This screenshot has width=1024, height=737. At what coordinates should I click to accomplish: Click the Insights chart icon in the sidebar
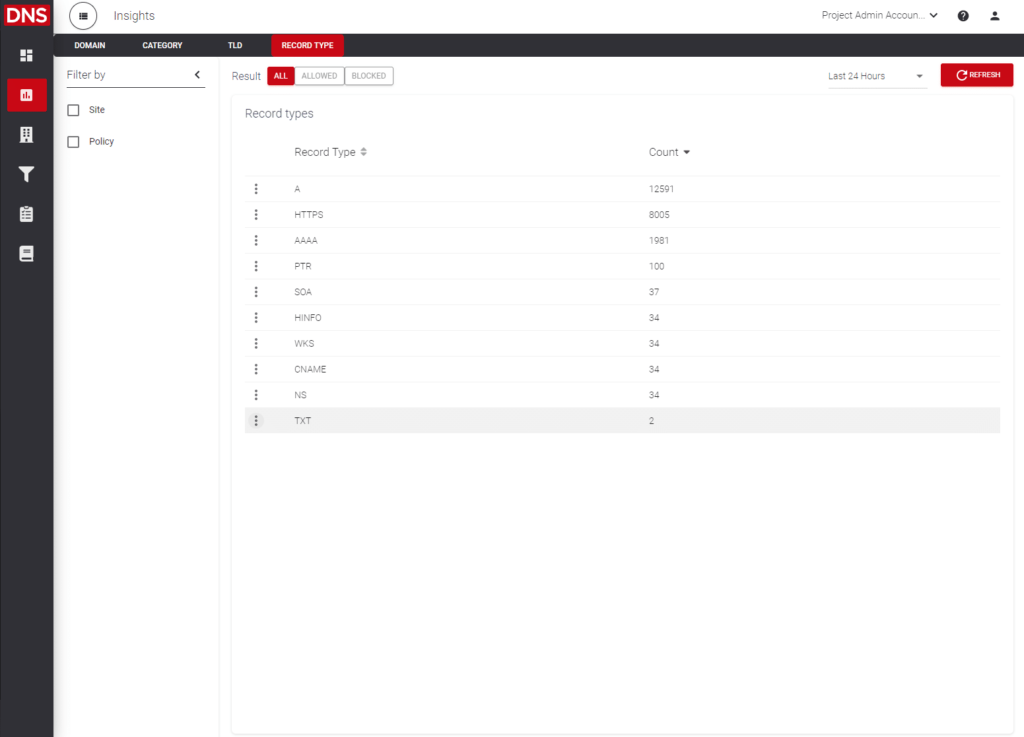26,95
